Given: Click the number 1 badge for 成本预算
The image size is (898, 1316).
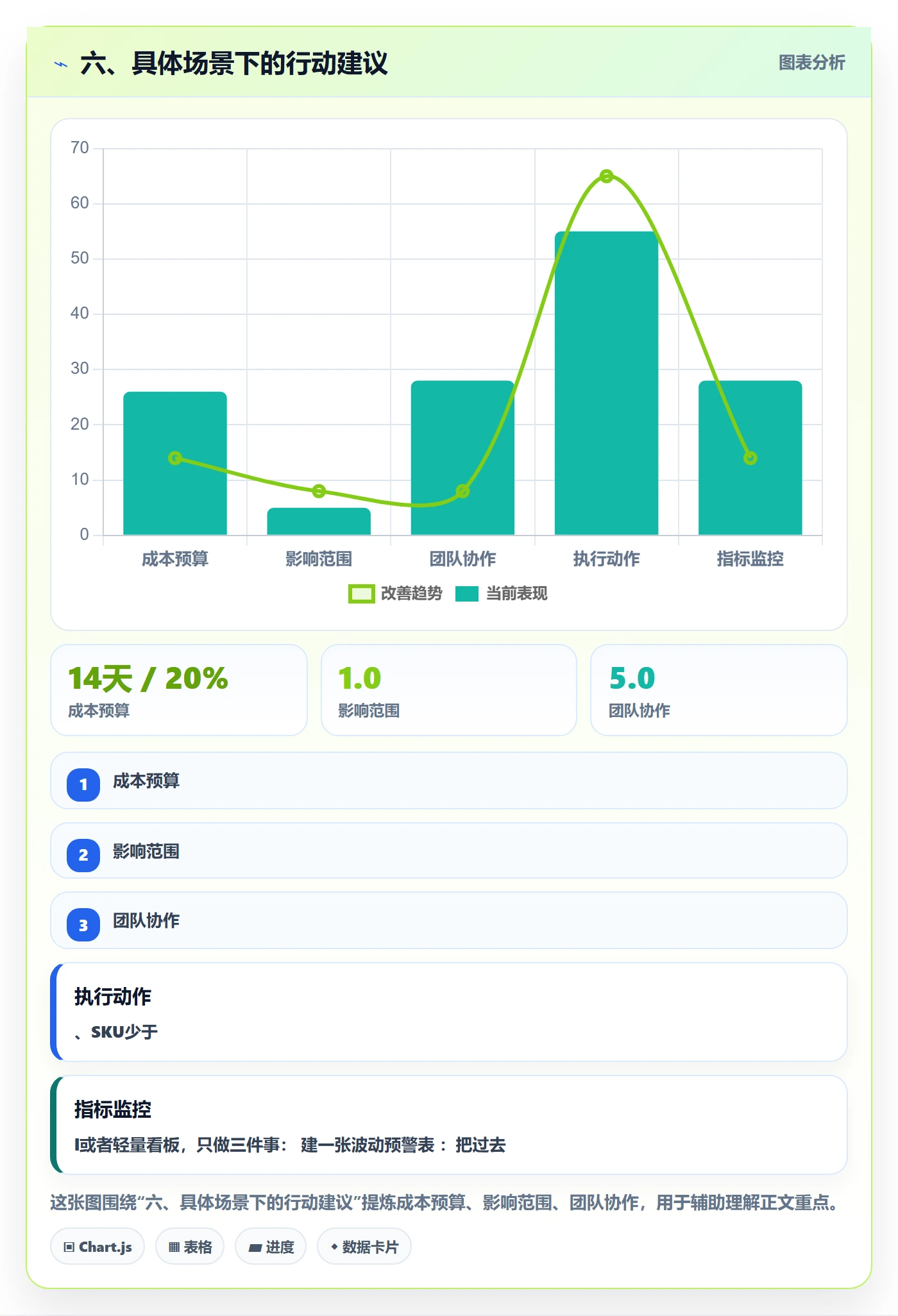Looking at the screenshot, I should point(83,784).
